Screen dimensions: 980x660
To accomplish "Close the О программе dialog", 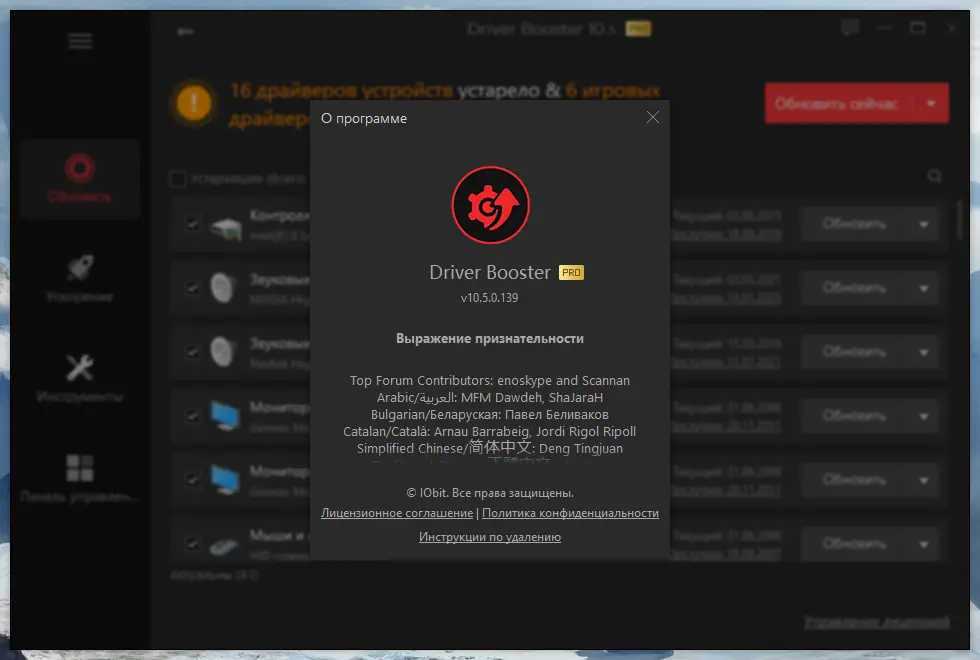I will [x=652, y=117].
